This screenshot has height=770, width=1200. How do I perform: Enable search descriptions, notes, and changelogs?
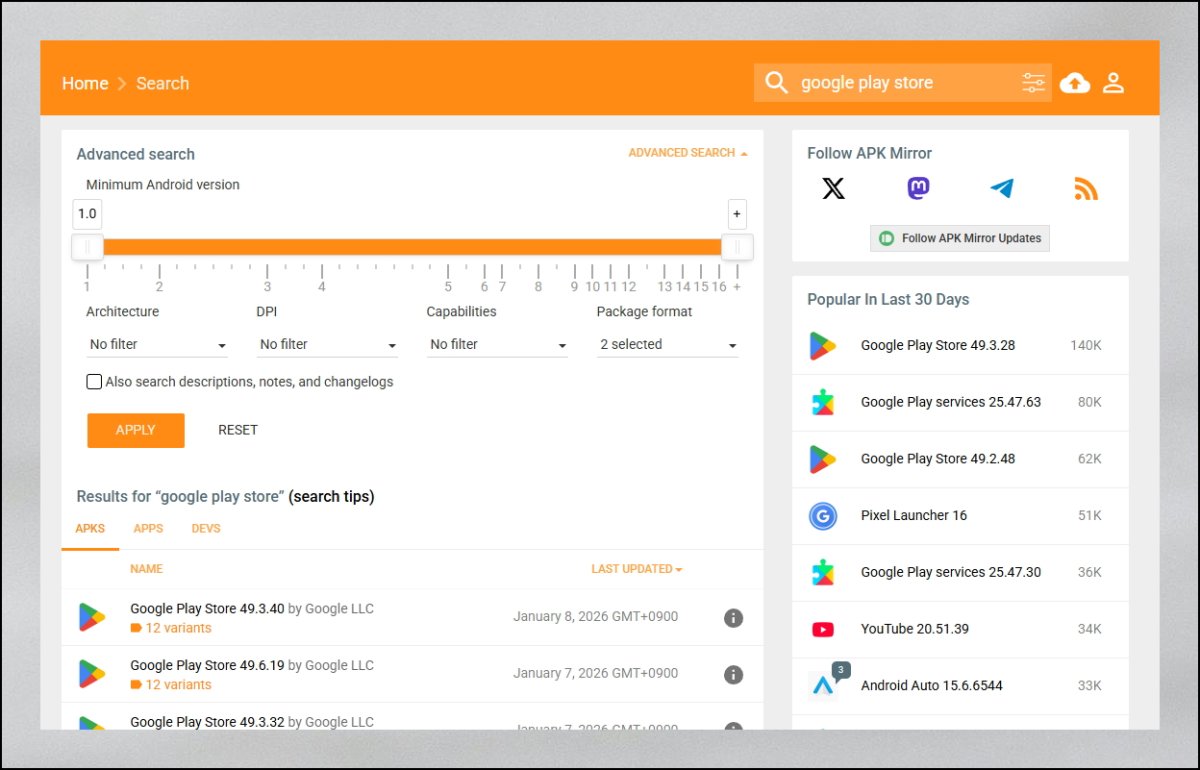(94, 382)
